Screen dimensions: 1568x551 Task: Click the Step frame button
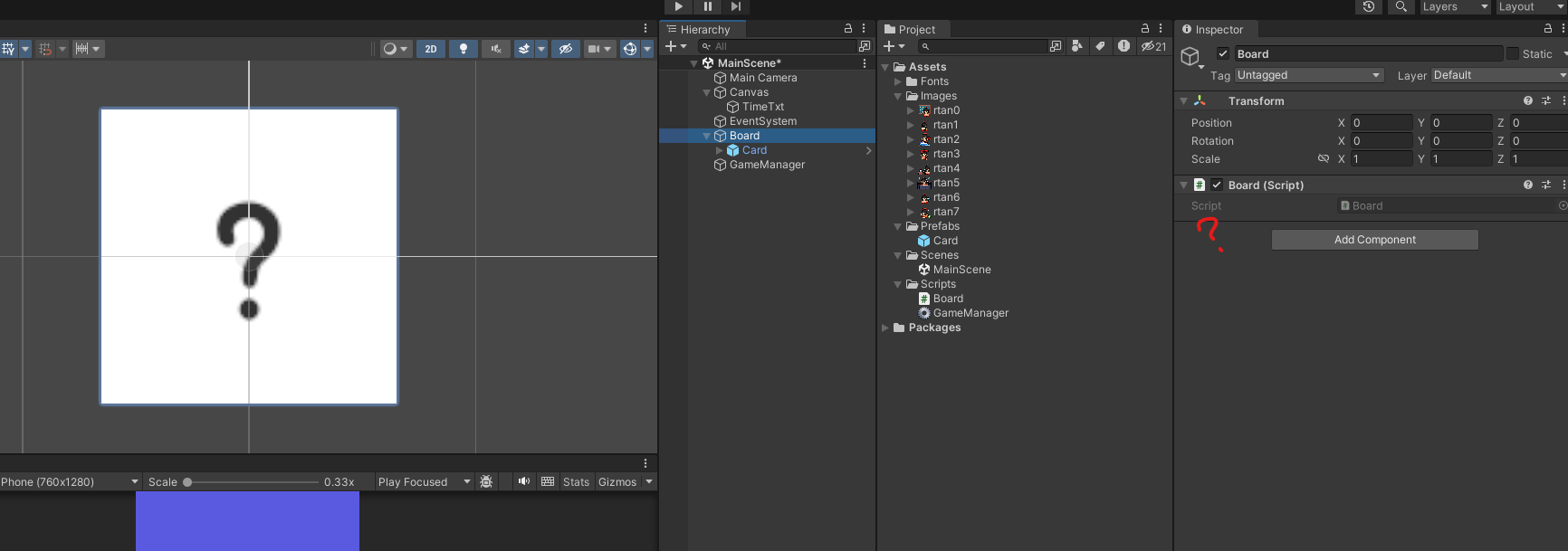736,6
